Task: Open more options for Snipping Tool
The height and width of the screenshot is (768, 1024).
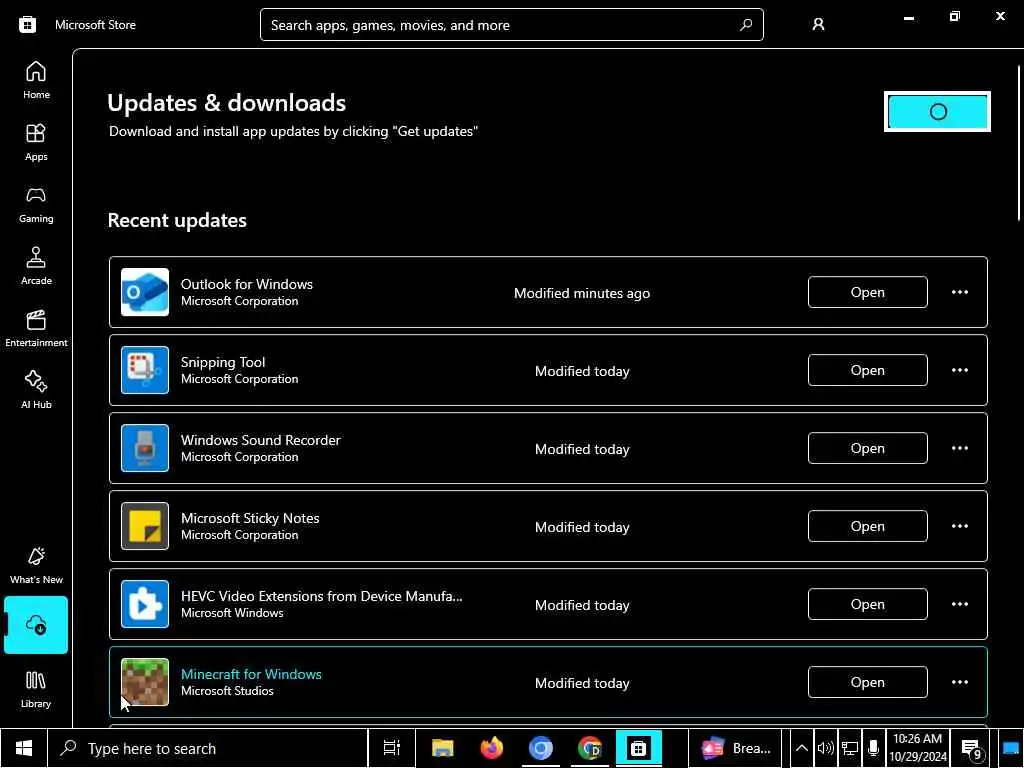Action: [x=959, y=370]
